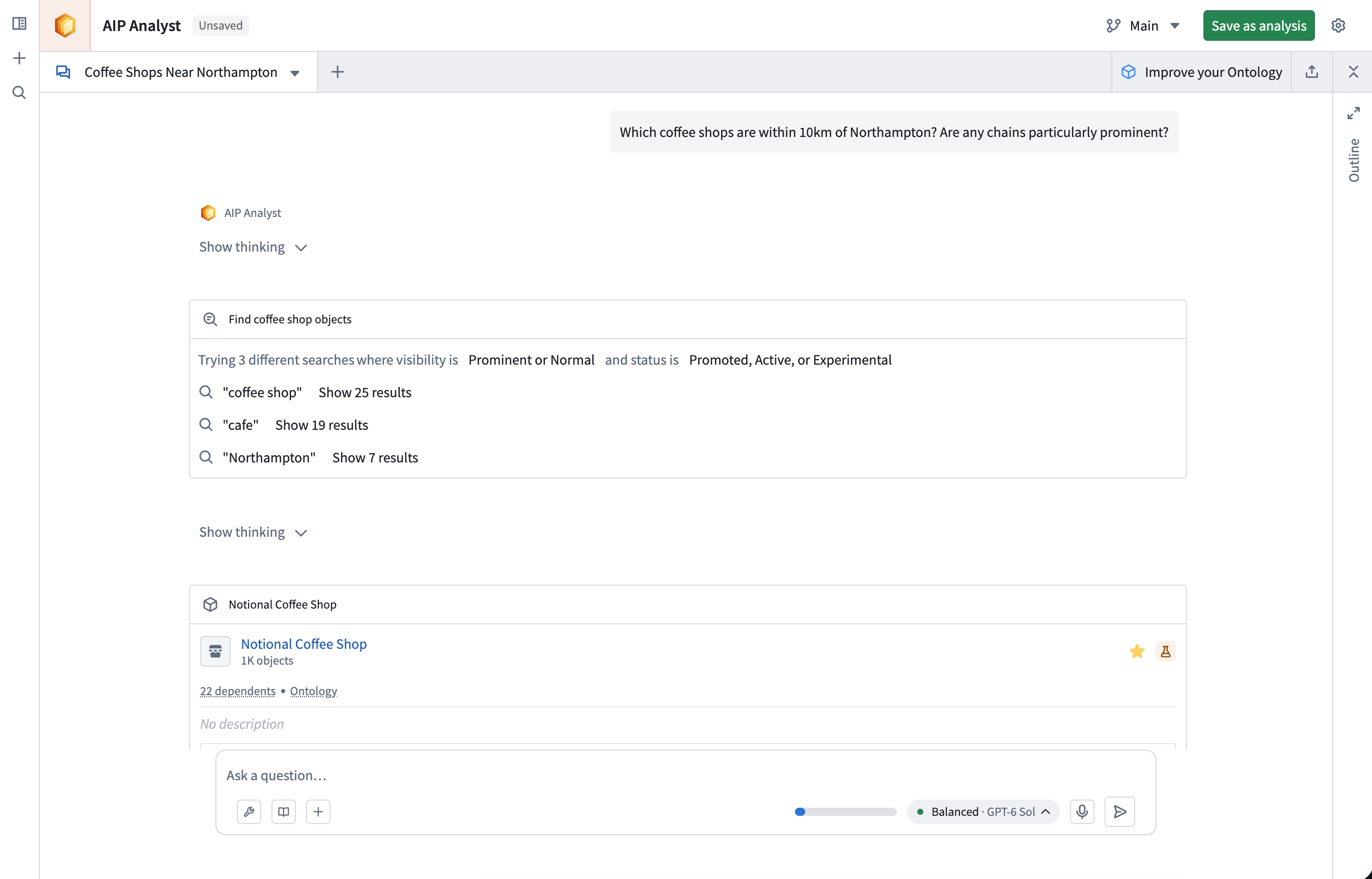Open the book reference icon
This screenshot has height=879, width=1372.
[284, 811]
